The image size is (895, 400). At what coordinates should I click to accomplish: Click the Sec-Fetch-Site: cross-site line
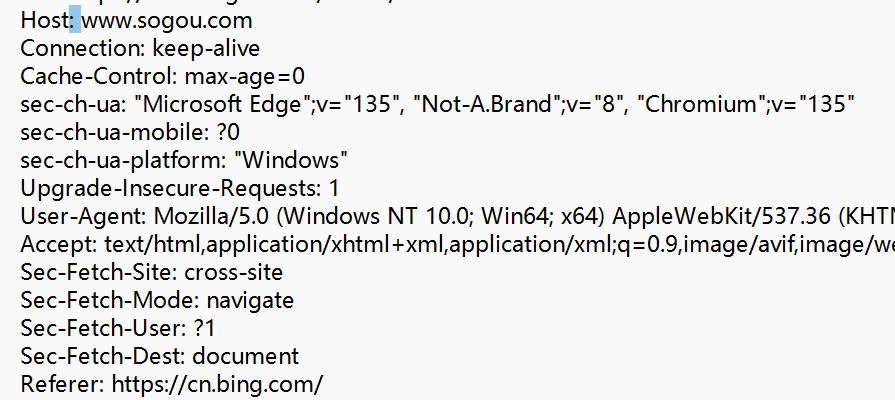point(152,272)
